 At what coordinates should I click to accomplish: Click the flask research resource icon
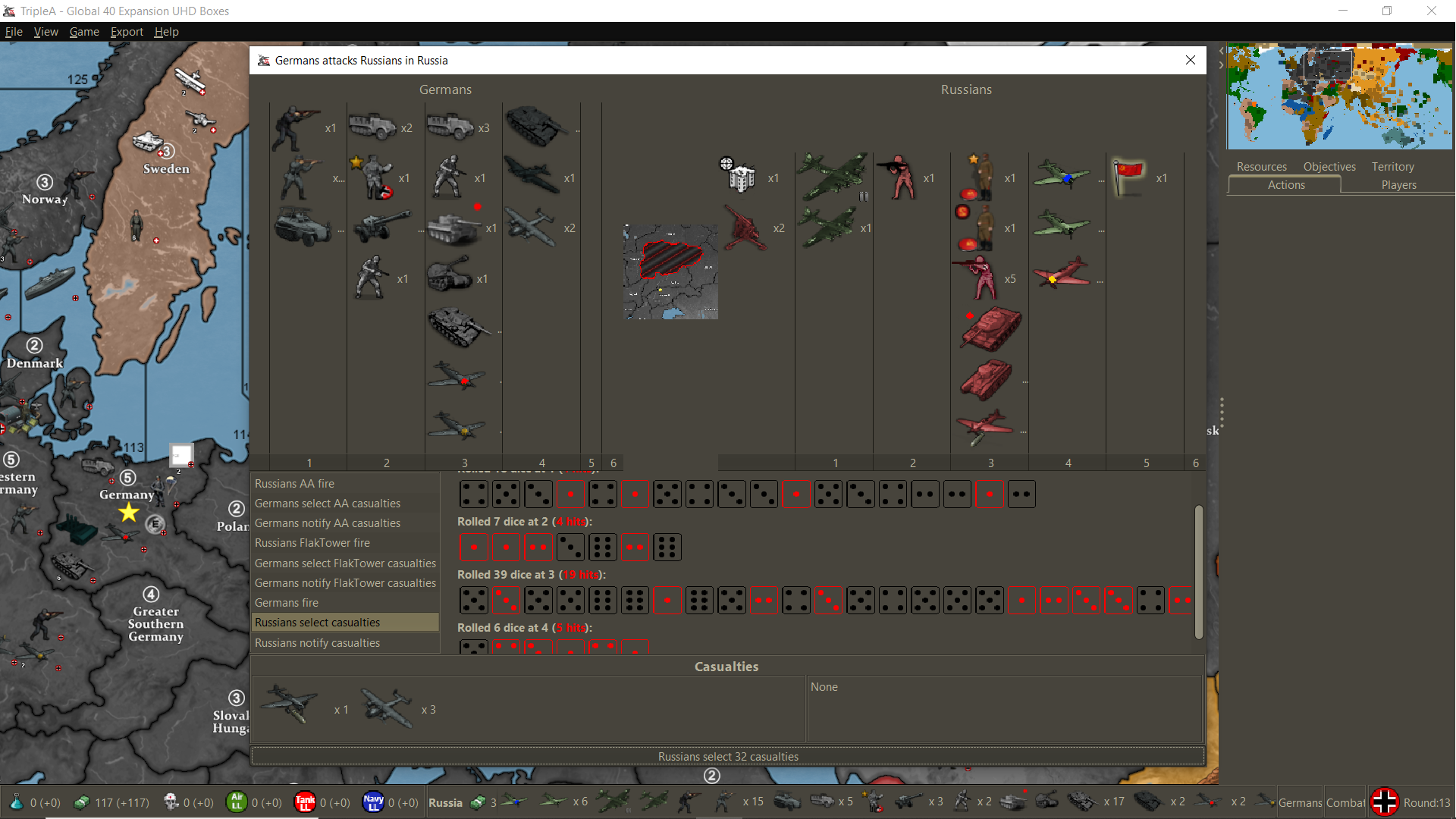click(x=17, y=802)
